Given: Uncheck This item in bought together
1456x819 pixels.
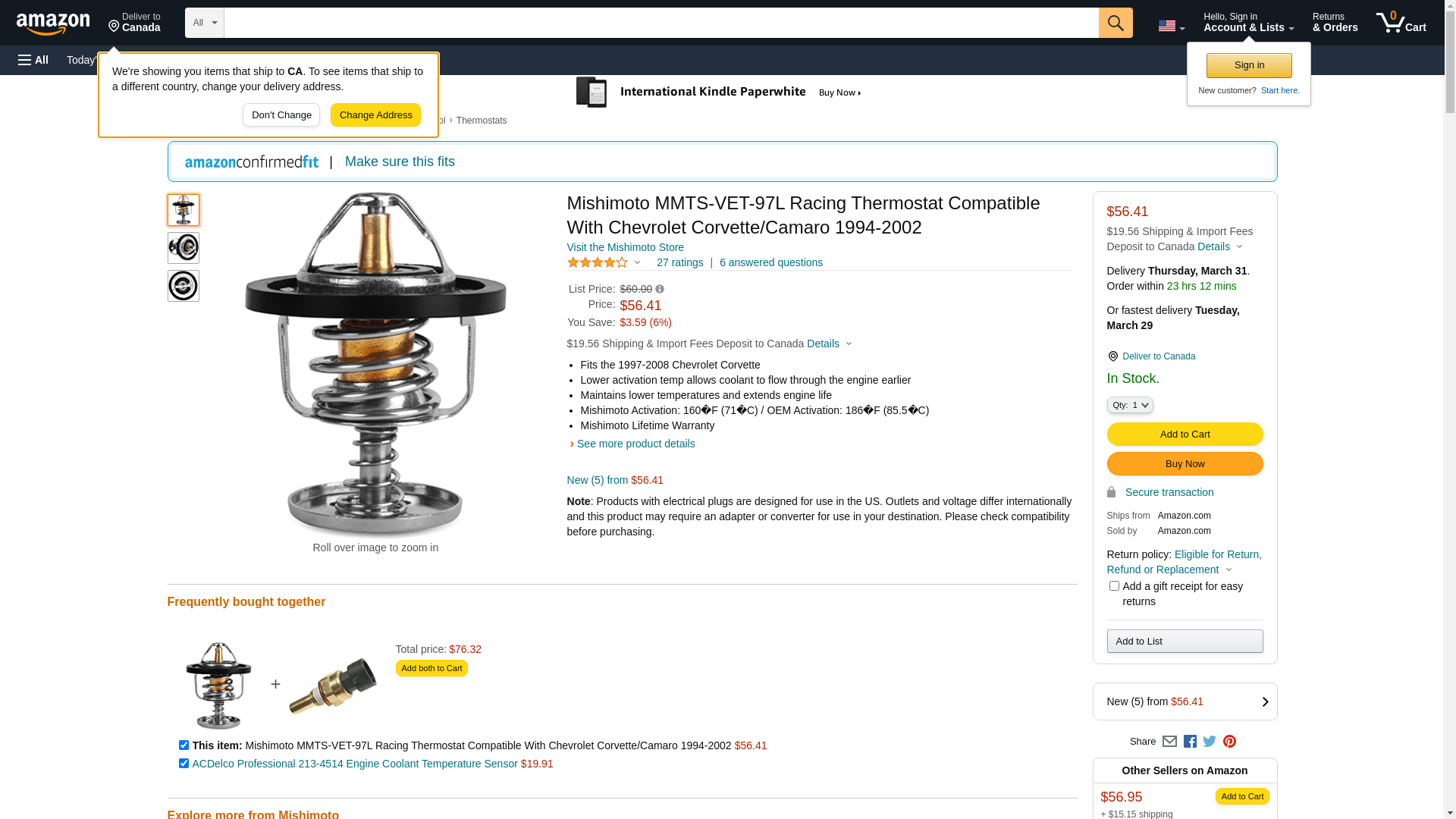Looking at the screenshot, I should click(x=184, y=745).
